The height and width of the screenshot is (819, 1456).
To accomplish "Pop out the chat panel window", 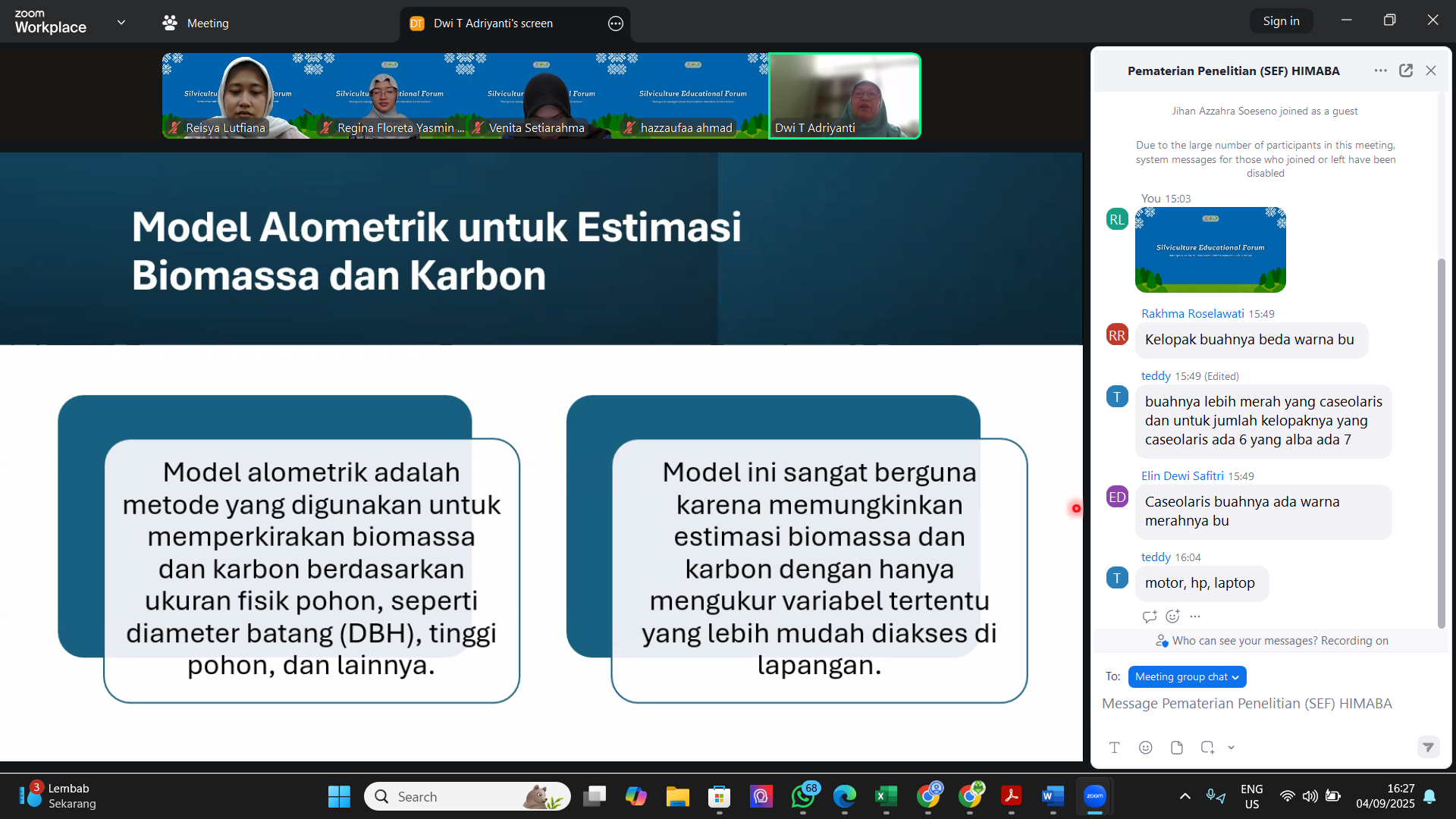I will 1405,71.
